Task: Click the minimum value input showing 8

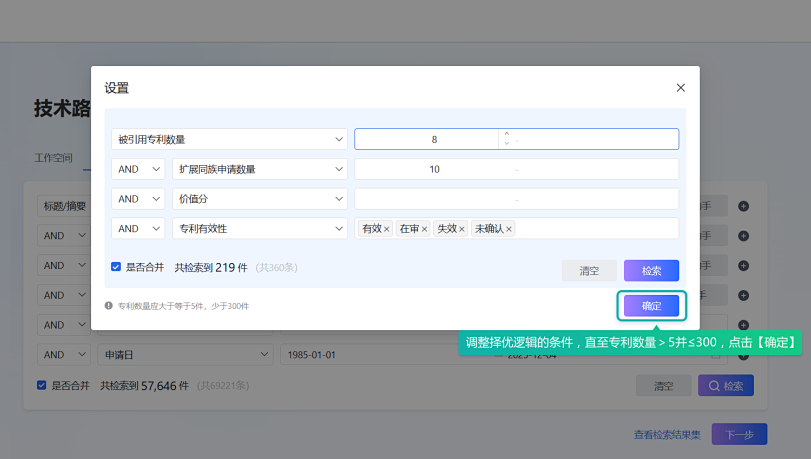Action: coord(434,139)
